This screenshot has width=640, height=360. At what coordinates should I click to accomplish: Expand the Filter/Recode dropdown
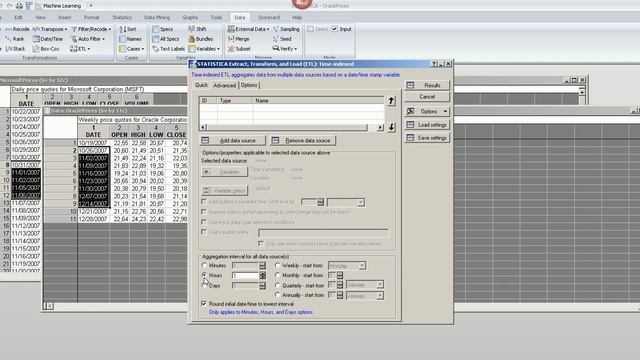pos(109,29)
